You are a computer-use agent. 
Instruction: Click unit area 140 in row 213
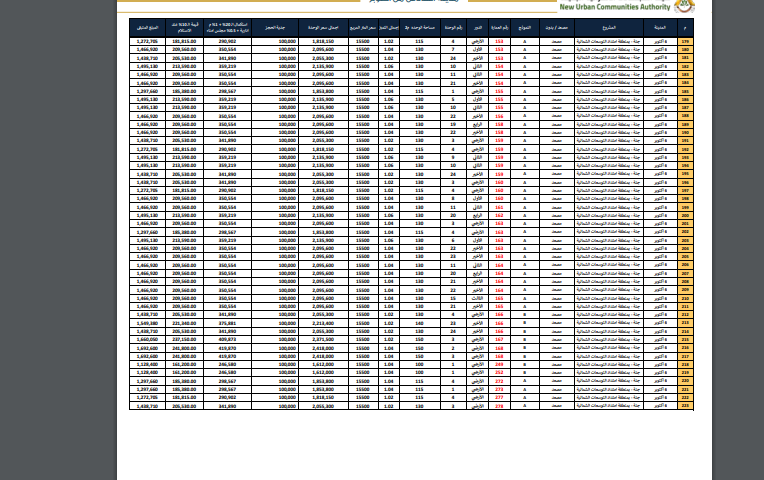pos(419,323)
